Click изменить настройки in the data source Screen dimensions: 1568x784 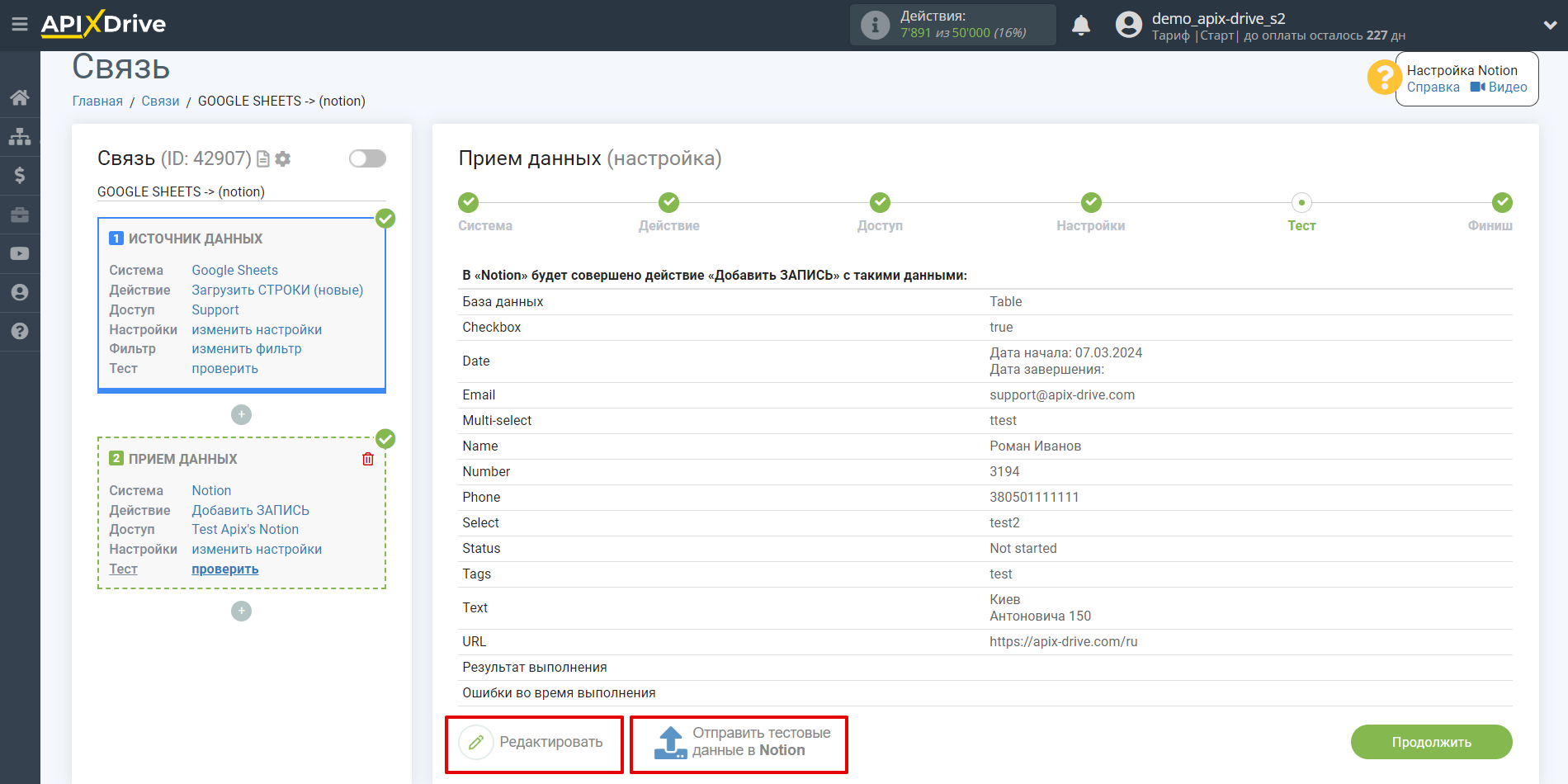tap(257, 330)
